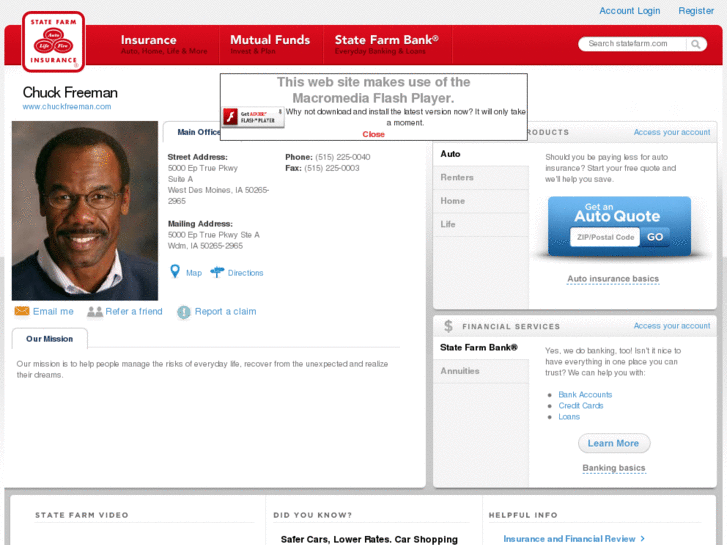Open the Auto insurance basics link
This screenshot has height=545, width=727.
click(613, 279)
